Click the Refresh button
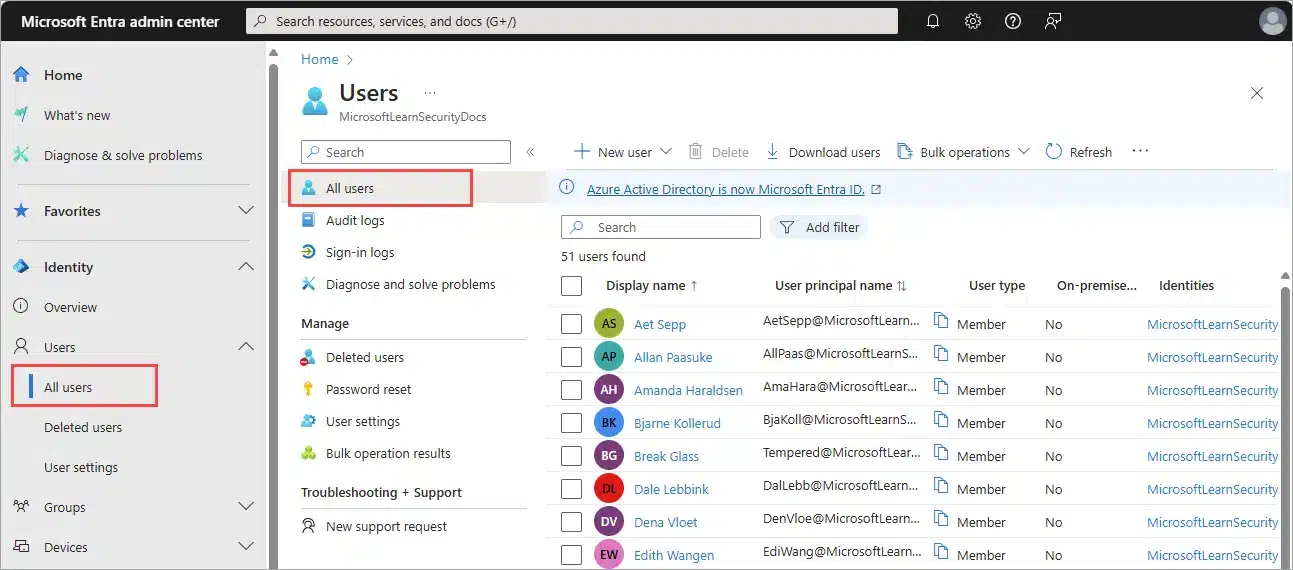The width and height of the screenshot is (1293, 570). click(x=1079, y=152)
